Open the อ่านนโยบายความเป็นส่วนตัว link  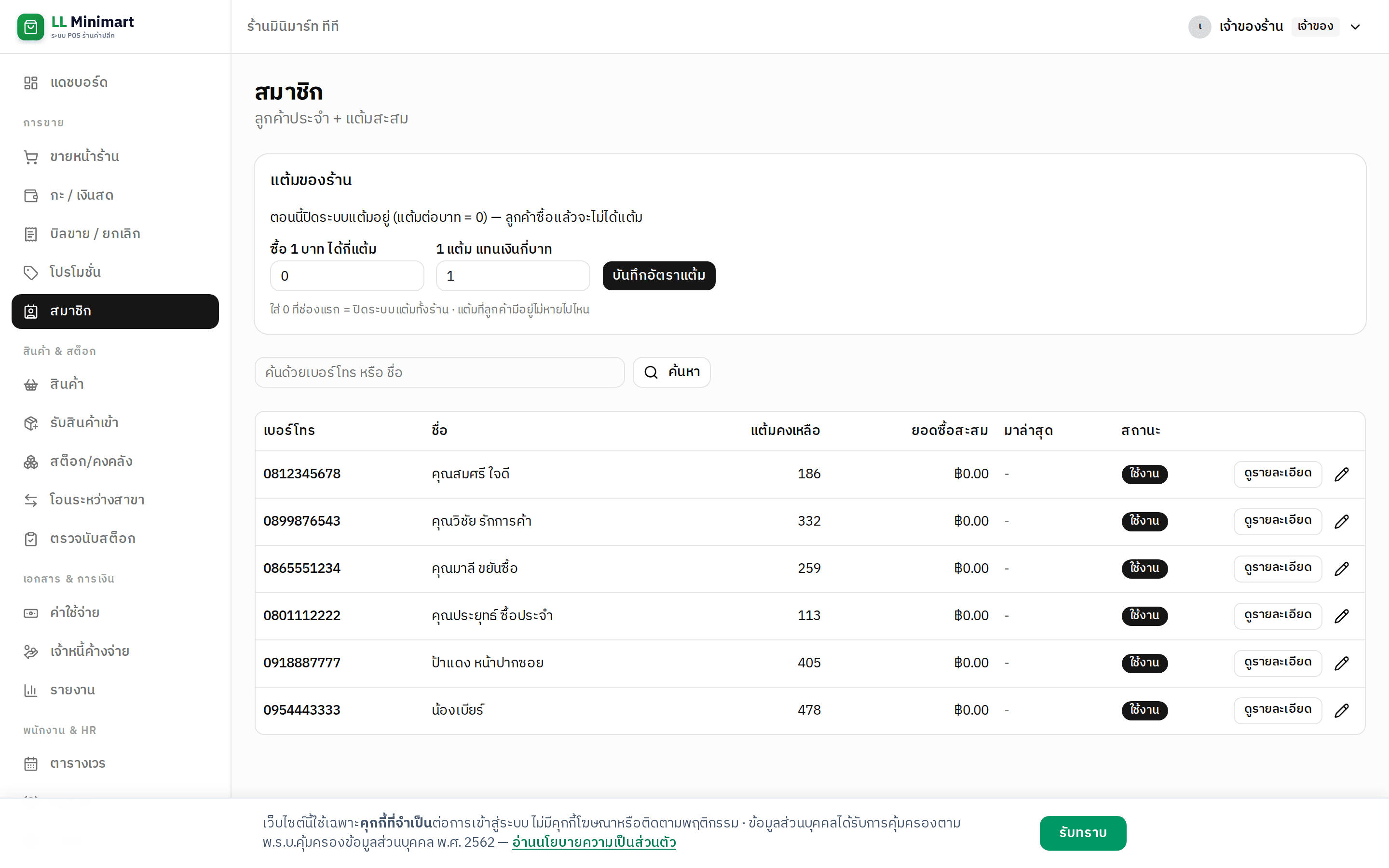[594, 842]
